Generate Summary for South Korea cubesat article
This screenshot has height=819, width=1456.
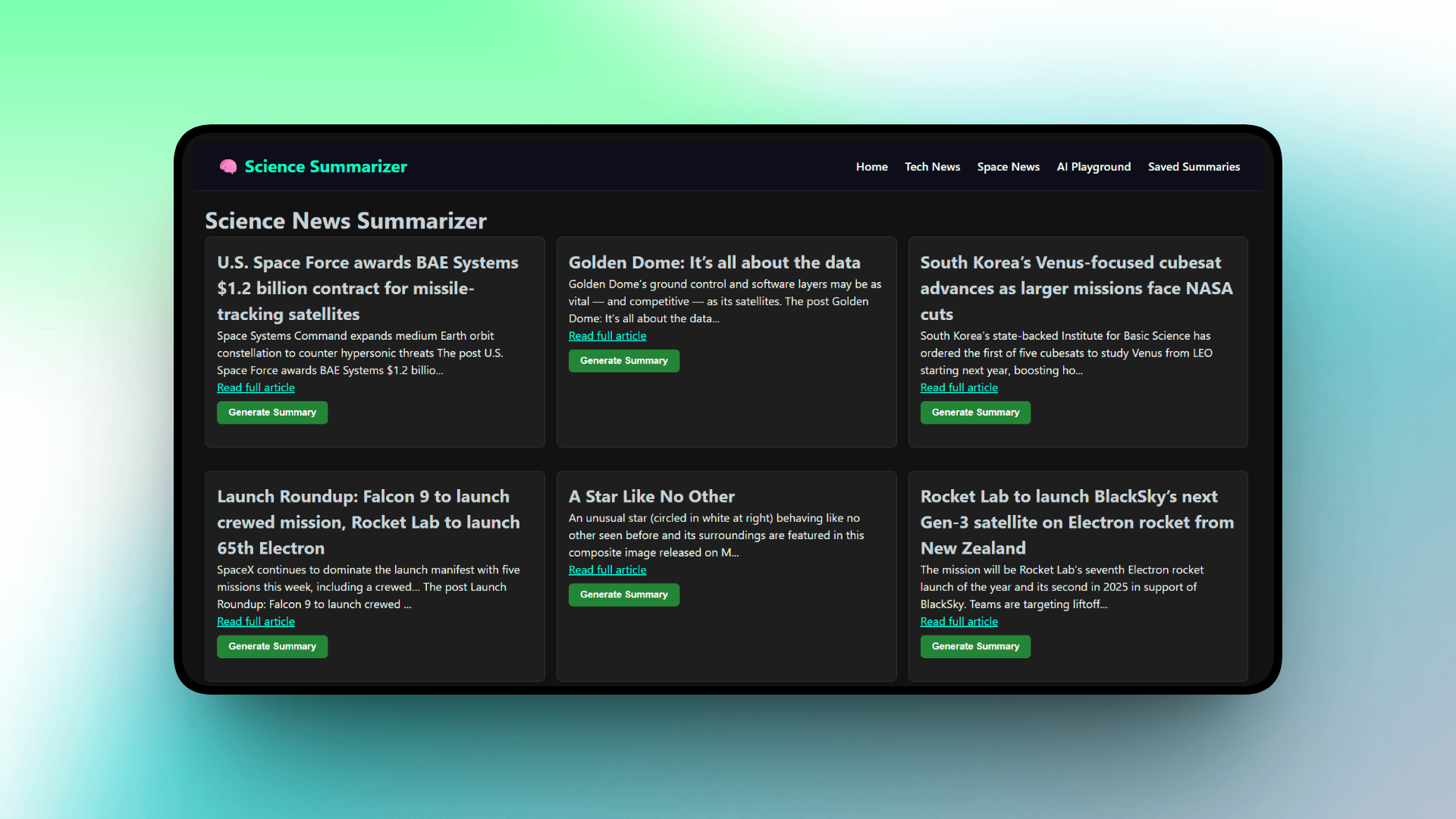[x=975, y=413]
